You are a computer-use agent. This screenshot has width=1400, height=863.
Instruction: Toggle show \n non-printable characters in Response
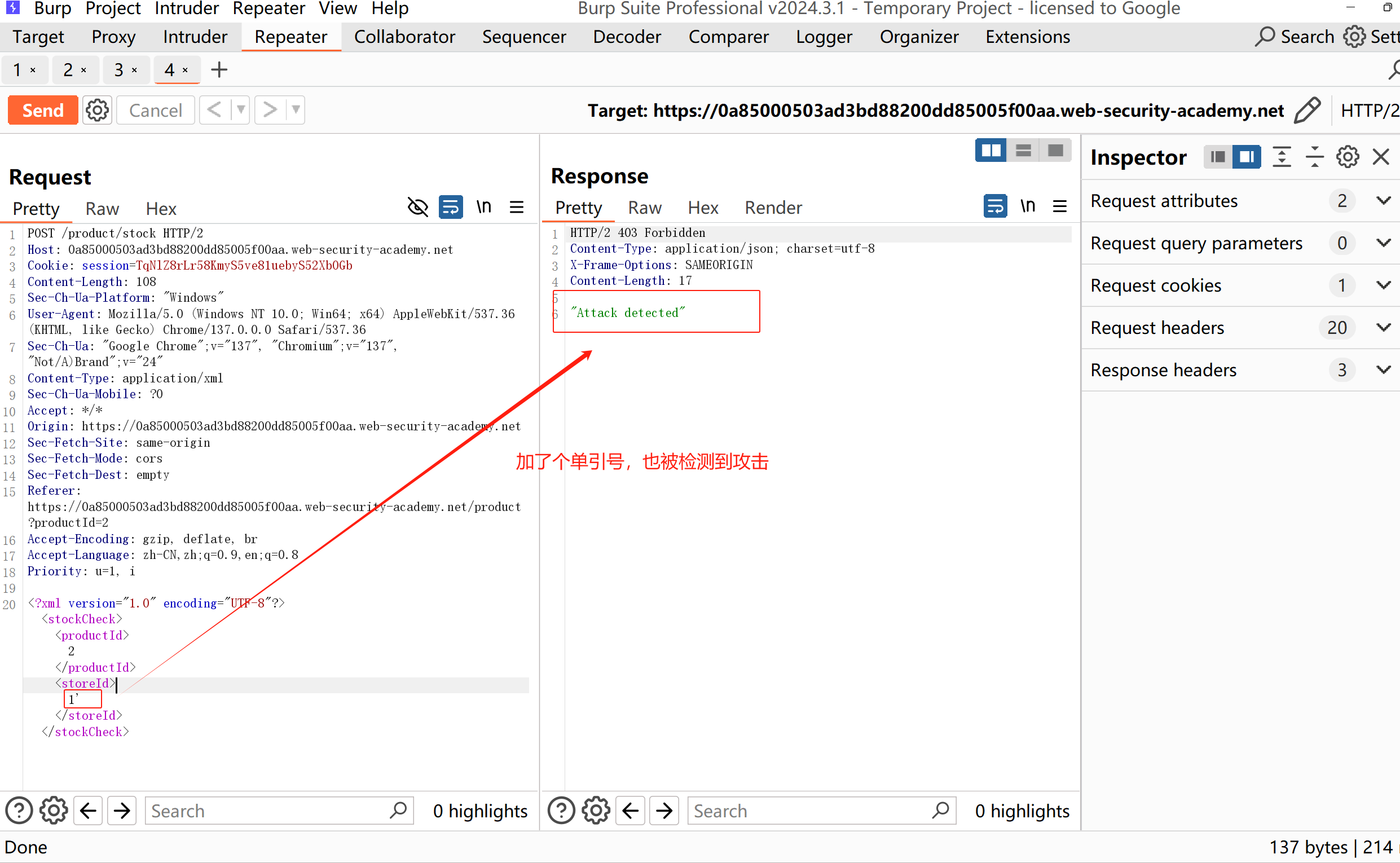1027,206
